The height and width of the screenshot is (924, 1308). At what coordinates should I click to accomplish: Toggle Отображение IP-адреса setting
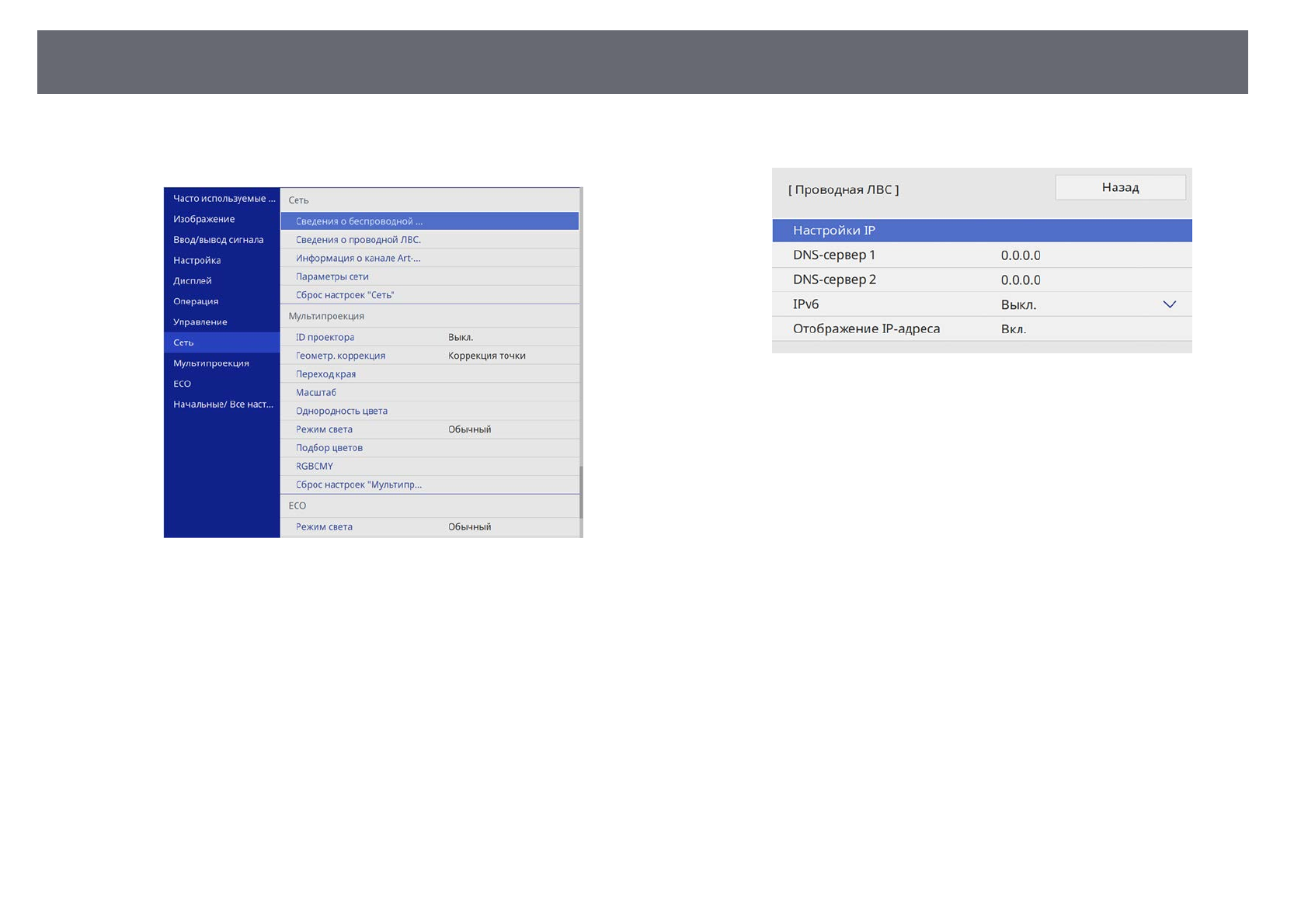(x=981, y=329)
